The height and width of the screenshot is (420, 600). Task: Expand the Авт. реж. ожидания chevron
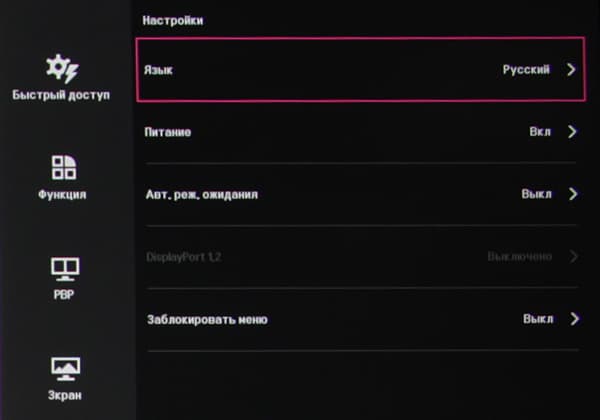click(573, 194)
